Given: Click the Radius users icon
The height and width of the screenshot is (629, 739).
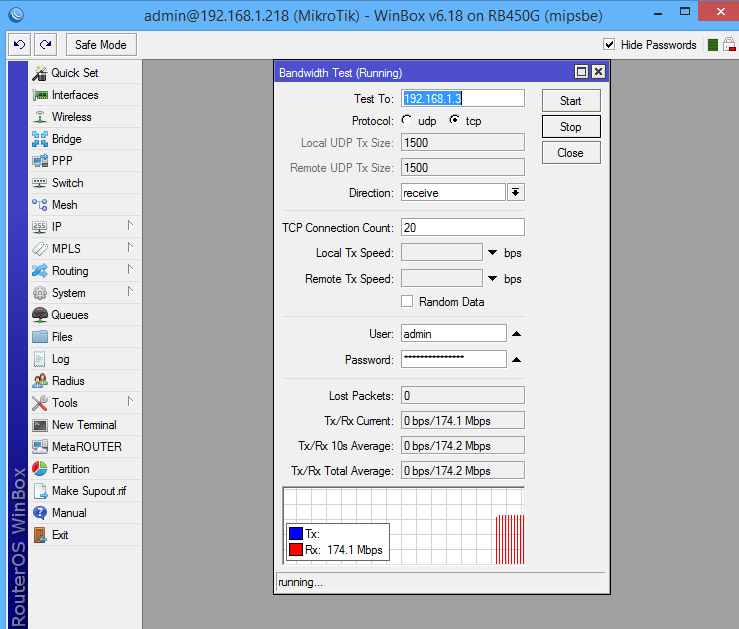Looking at the screenshot, I should tap(40, 381).
